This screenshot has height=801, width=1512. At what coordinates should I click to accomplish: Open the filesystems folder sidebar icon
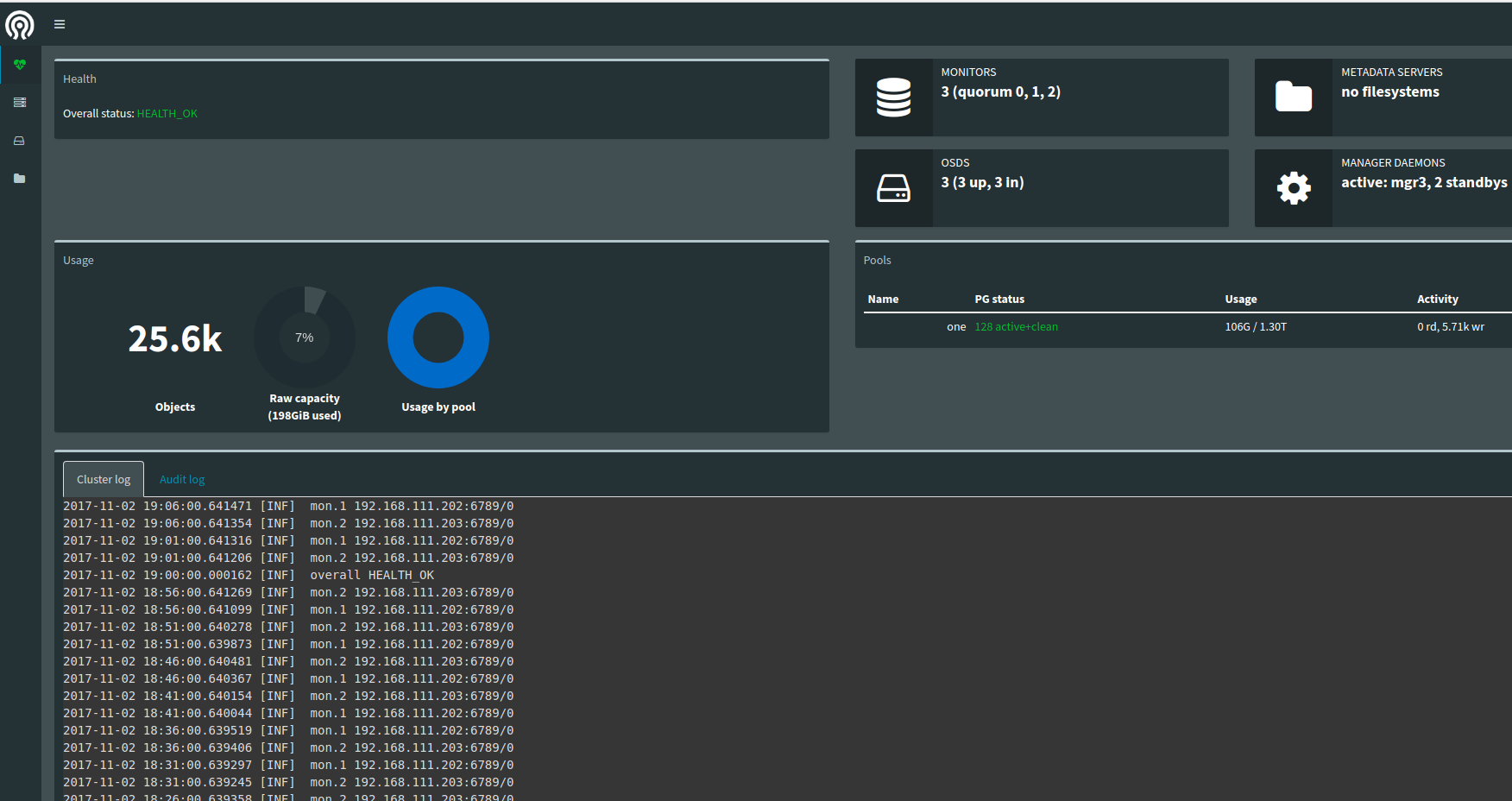(20, 179)
